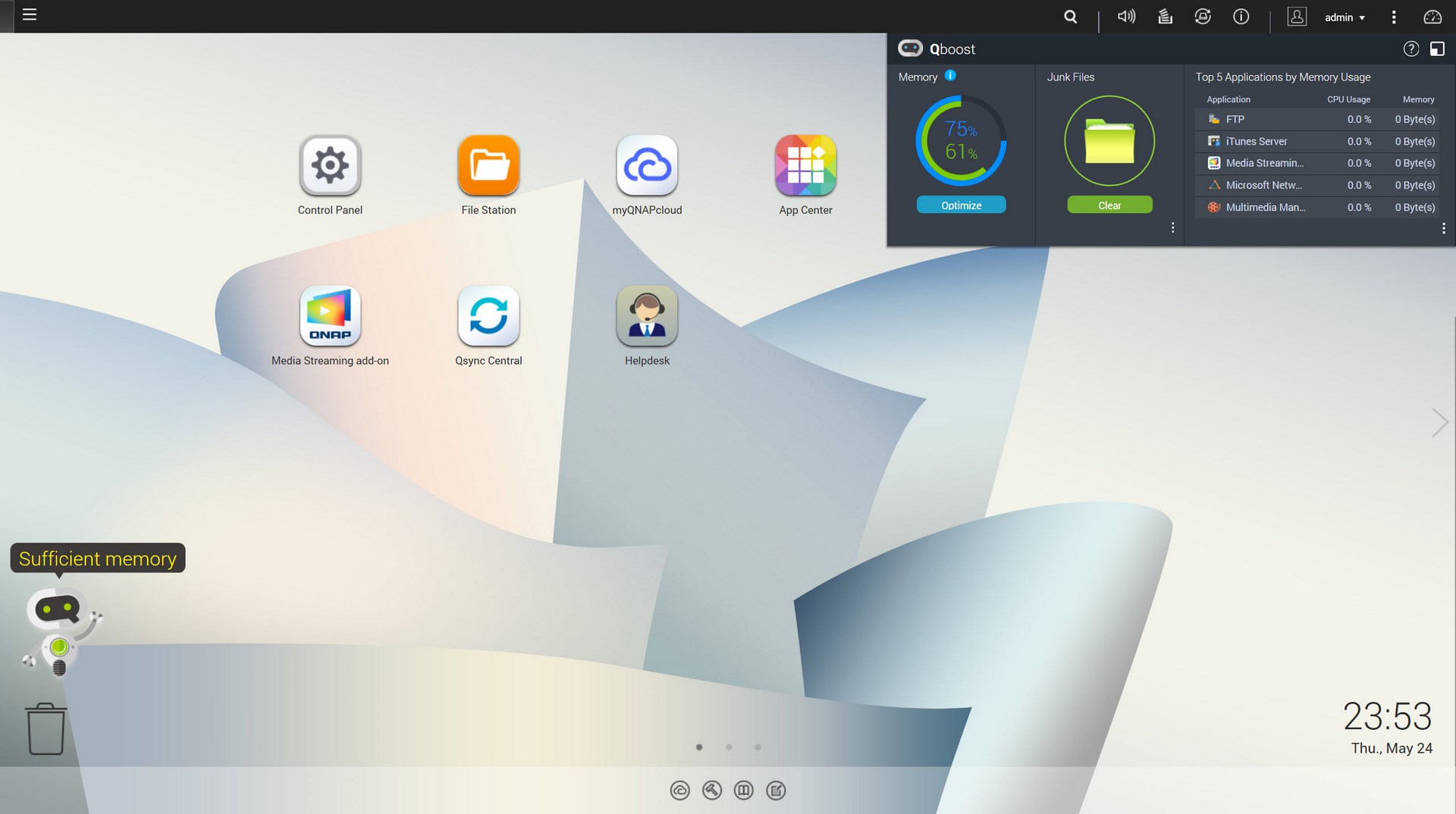
Task: Open volume control speaker icon
Action: click(1126, 17)
